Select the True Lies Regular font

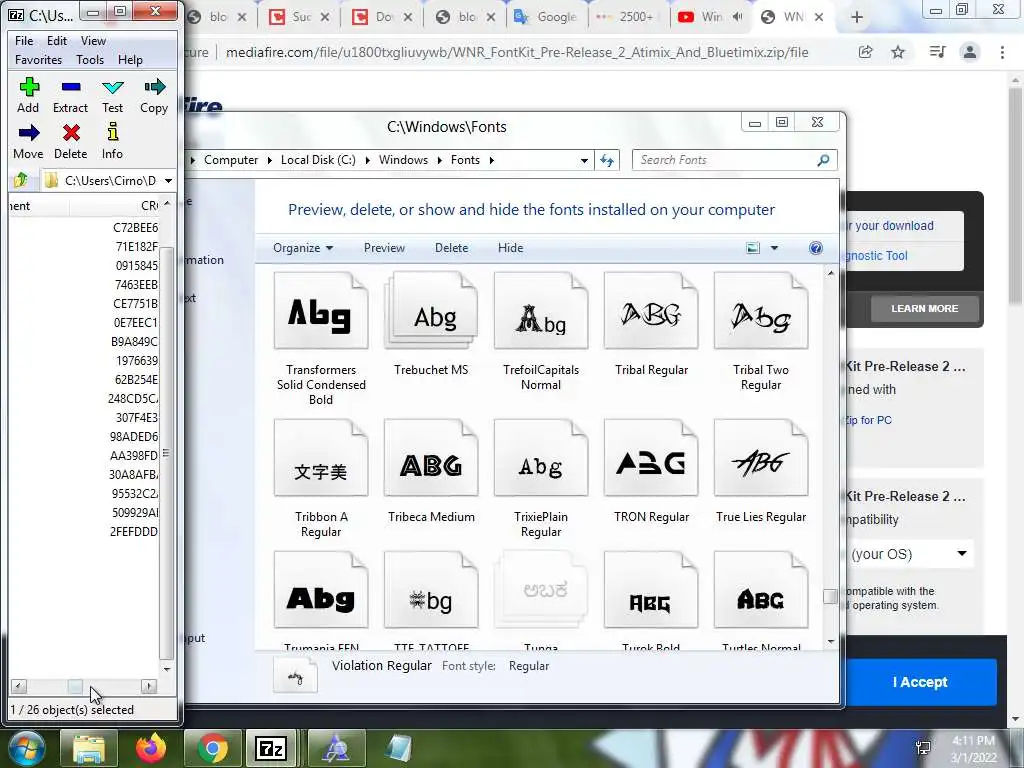tap(761, 472)
